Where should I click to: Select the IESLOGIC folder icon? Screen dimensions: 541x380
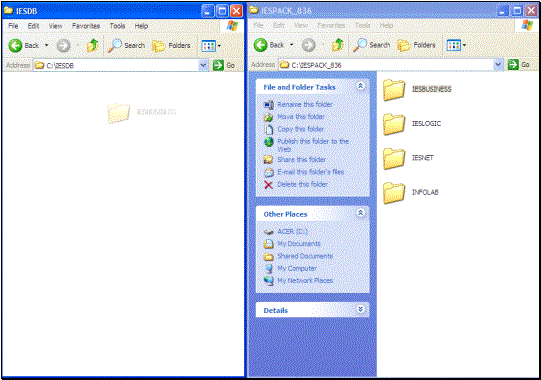click(394, 124)
